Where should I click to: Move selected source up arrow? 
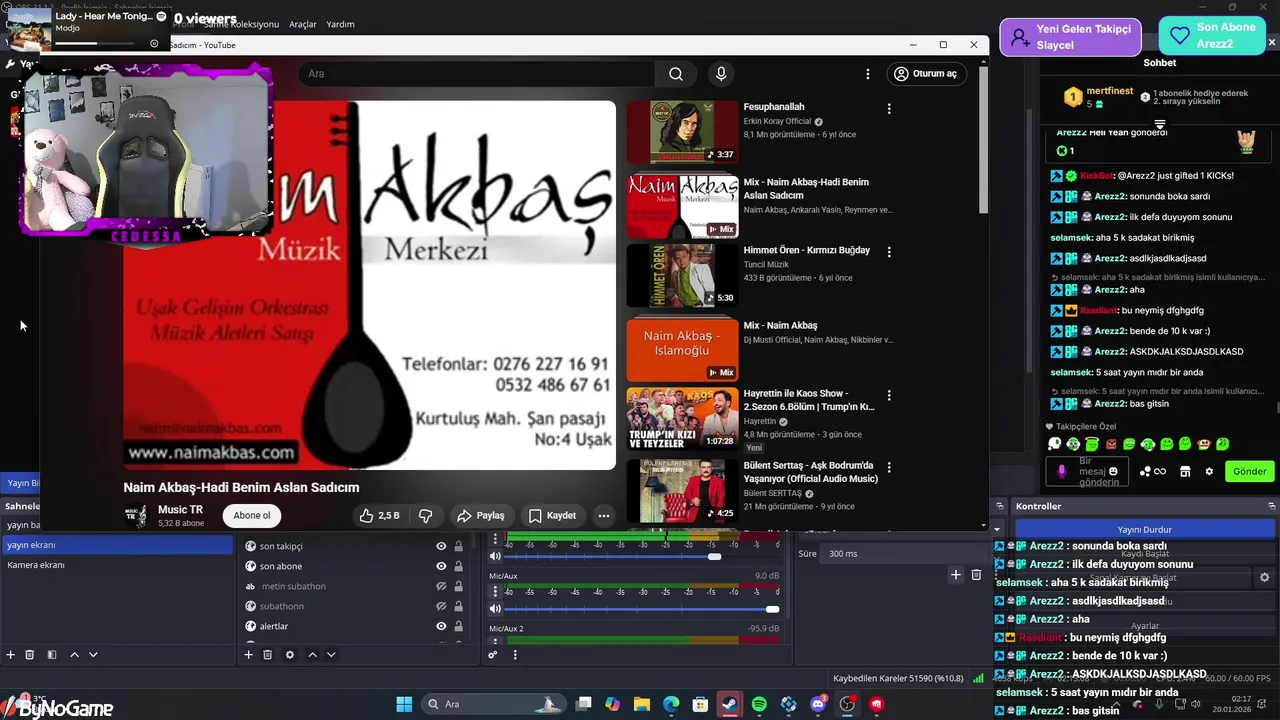pyautogui.click(x=312, y=655)
